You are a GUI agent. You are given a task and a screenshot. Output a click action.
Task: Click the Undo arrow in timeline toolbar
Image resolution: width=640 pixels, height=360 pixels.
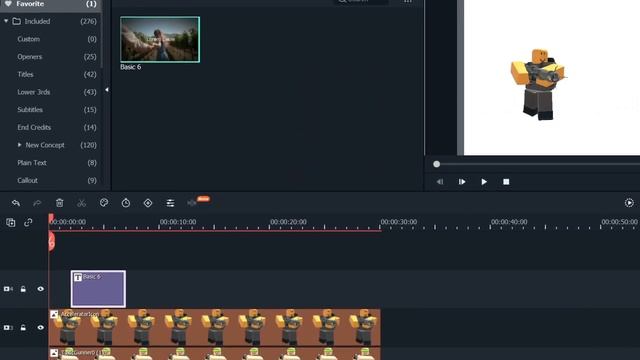pos(16,203)
